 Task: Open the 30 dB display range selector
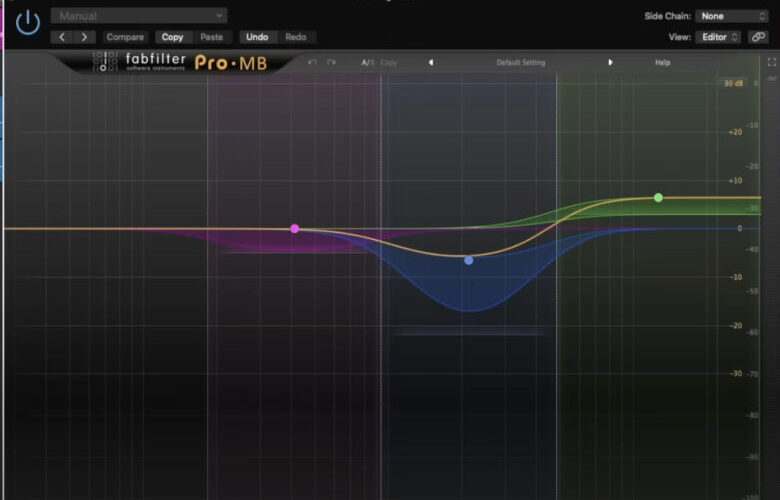coord(733,83)
